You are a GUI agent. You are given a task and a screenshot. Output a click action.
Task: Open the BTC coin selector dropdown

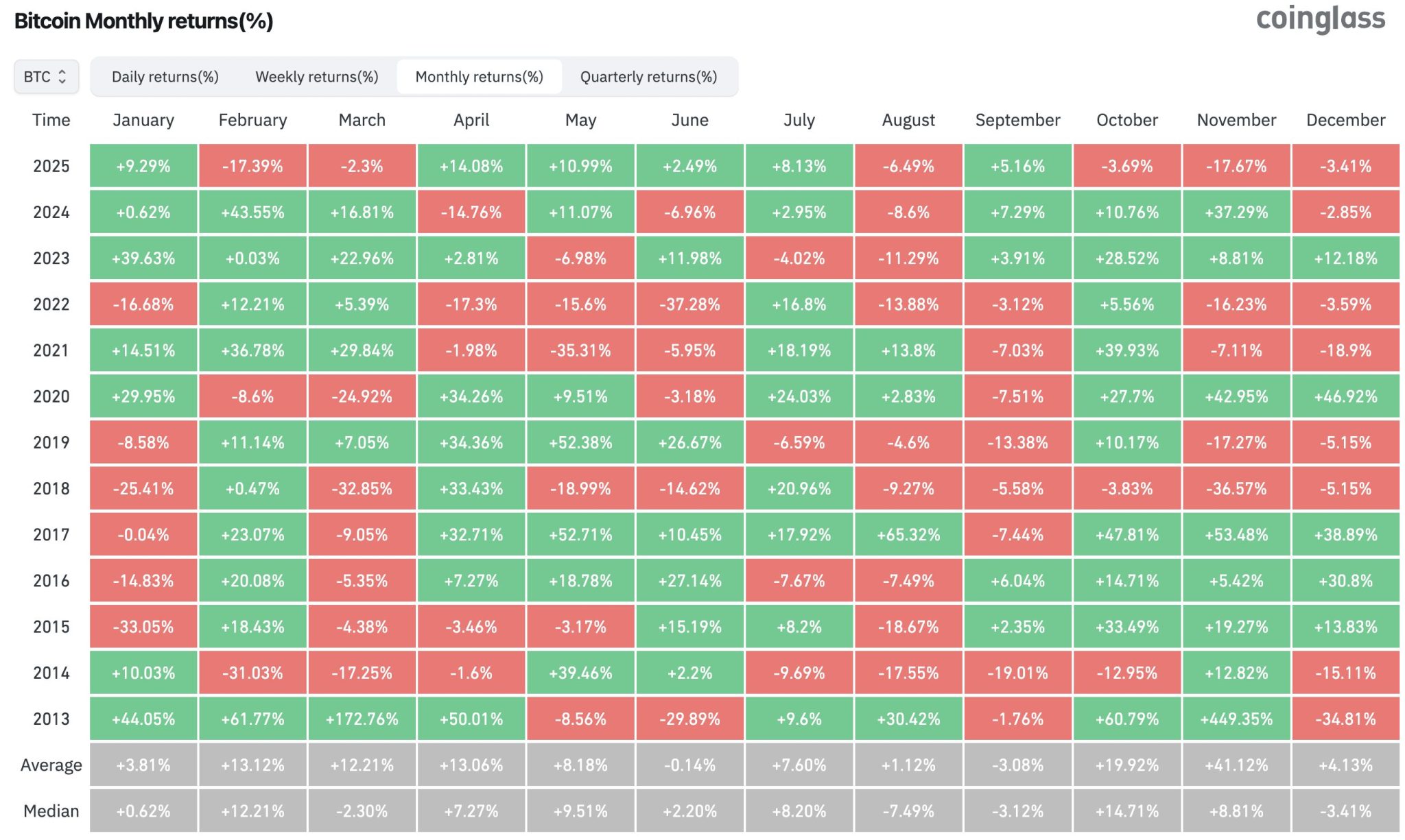46,77
